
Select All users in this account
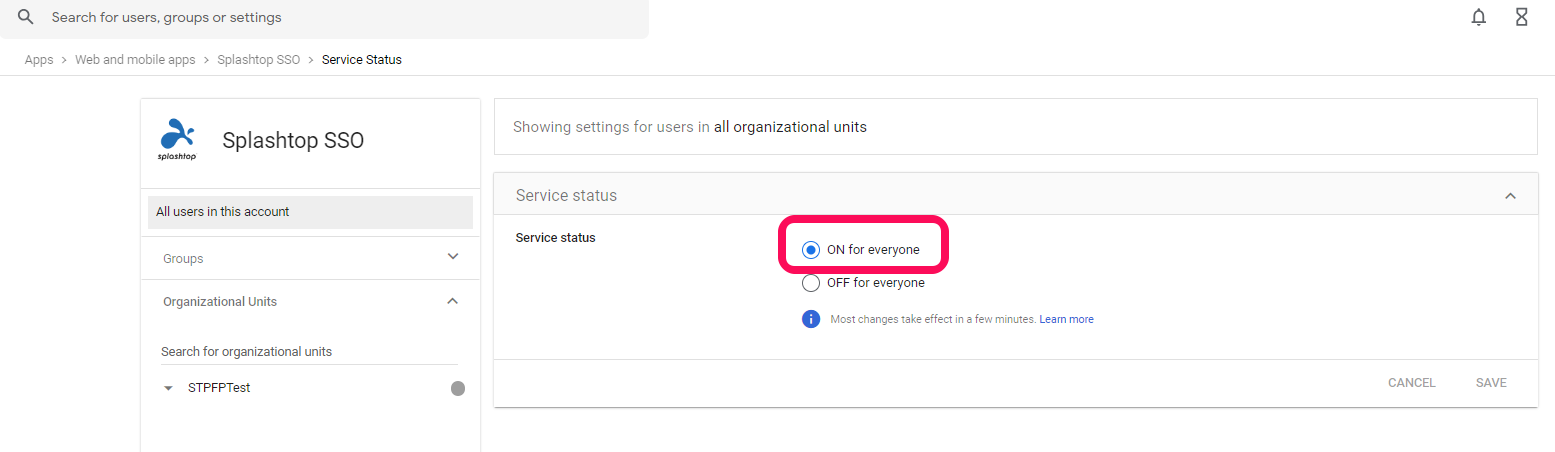point(310,212)
